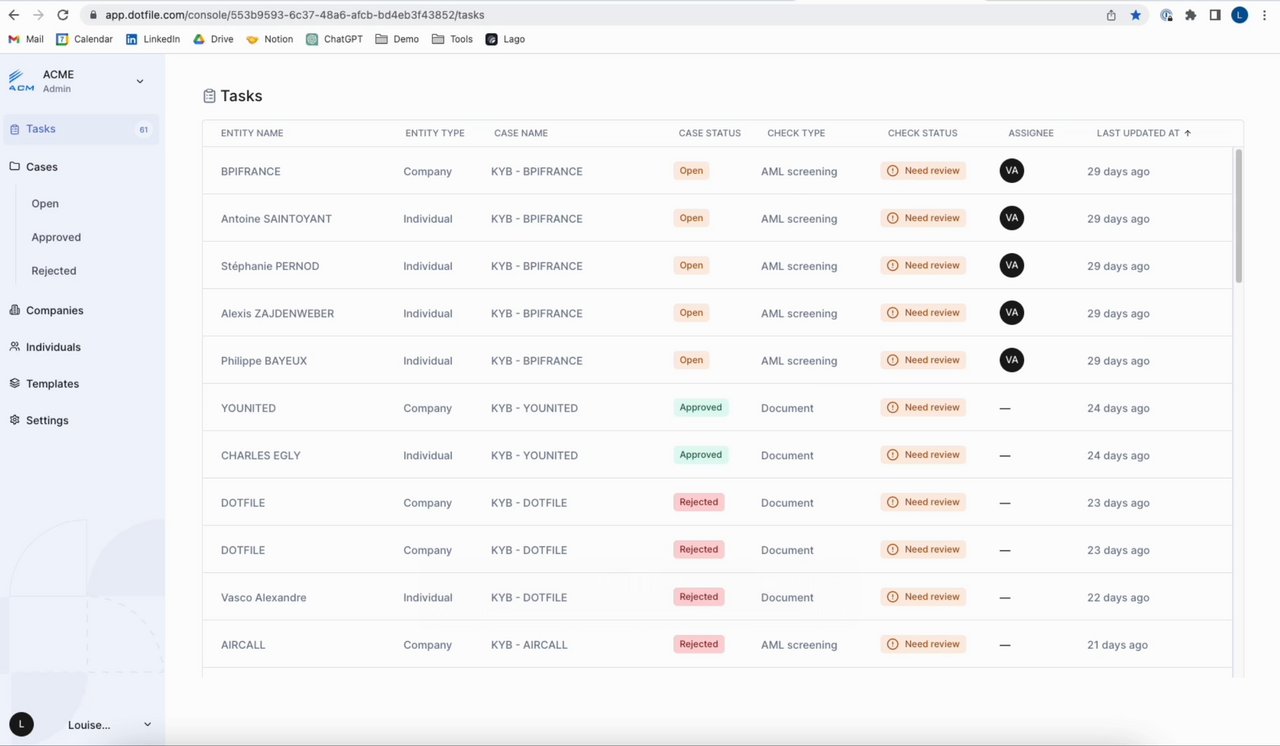The width and height of the screenshot is (1280, 746).
Task: Sort by the Last Updated At column
Action: pos(1143,133)
